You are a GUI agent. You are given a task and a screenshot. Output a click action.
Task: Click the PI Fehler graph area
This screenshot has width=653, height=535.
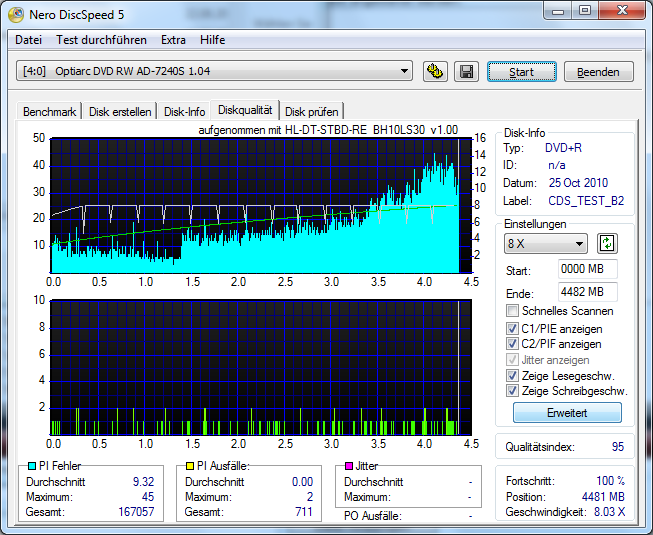click(x=261, y=205)
